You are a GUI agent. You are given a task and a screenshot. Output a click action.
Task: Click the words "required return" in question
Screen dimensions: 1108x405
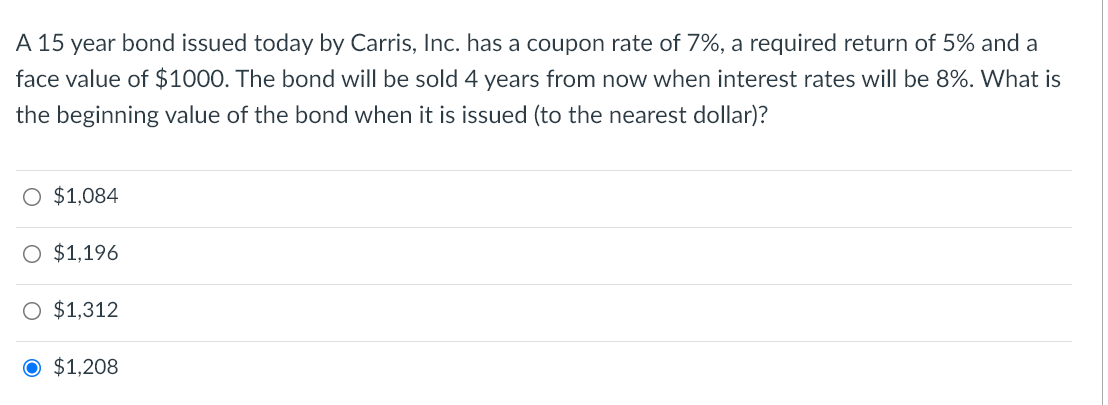(846, 44)
